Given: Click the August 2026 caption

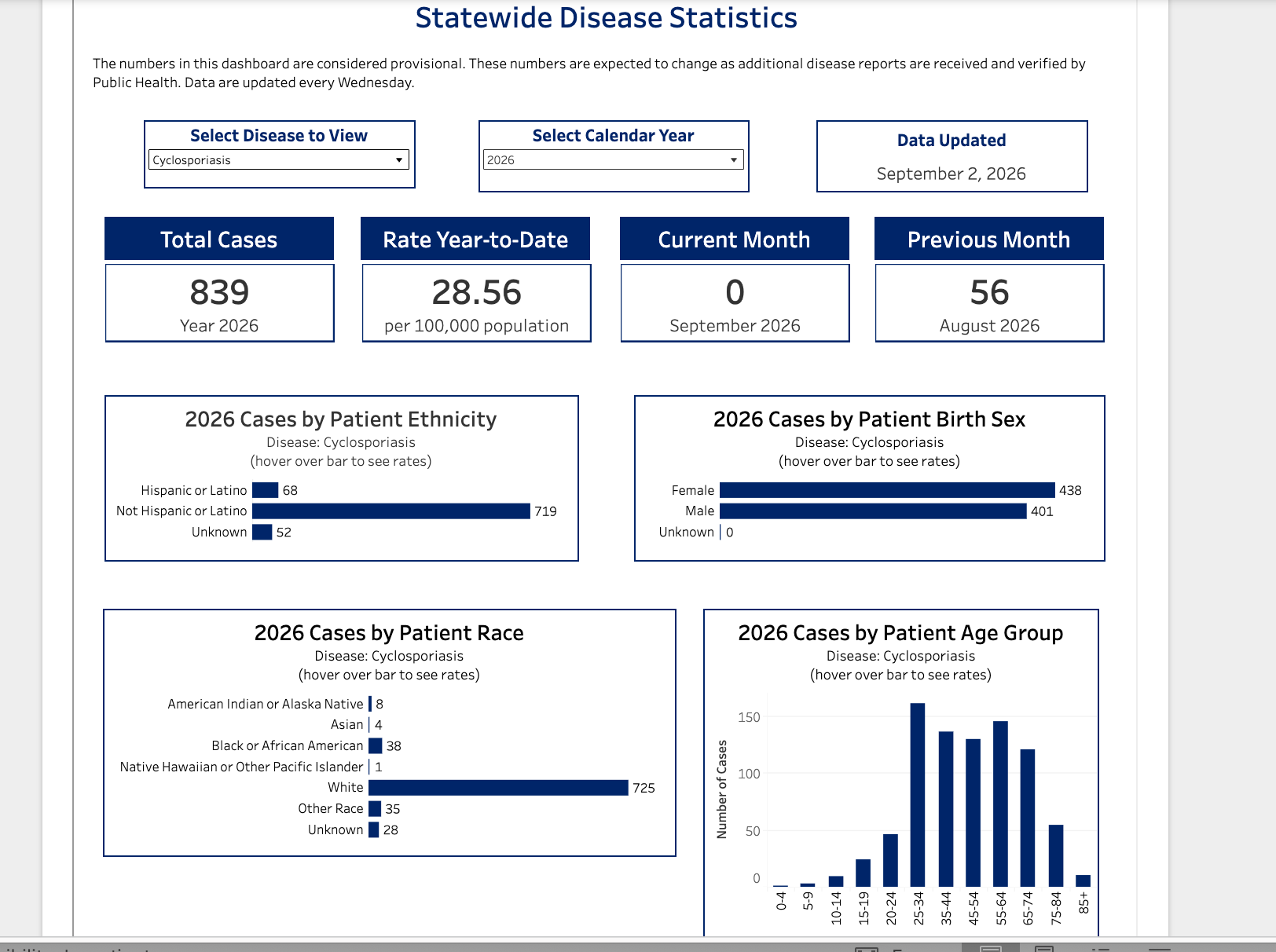Looking at the screenshot, I should point(989,325).
